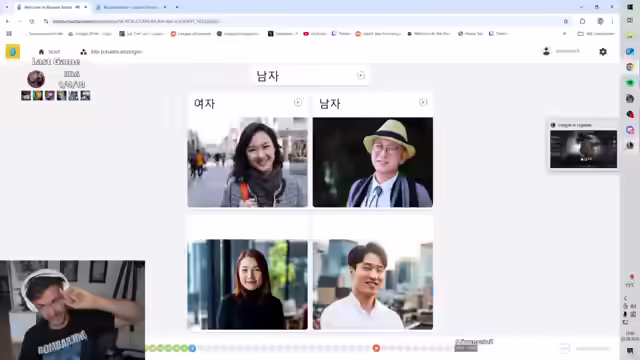
Task: Jump to the red progress marker
Action: pyautogui.click(x=376, y=348)
